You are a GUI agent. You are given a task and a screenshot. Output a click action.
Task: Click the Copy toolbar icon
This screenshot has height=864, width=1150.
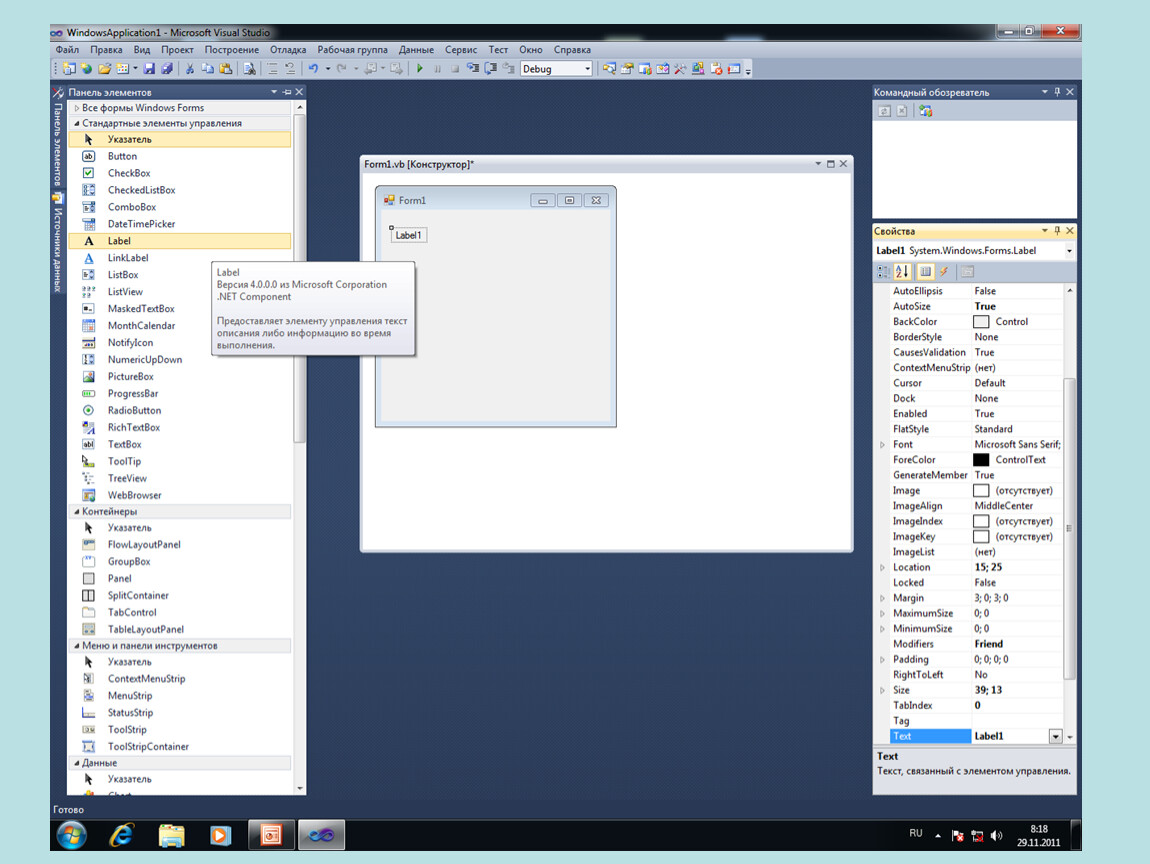[x=208, y=69]
